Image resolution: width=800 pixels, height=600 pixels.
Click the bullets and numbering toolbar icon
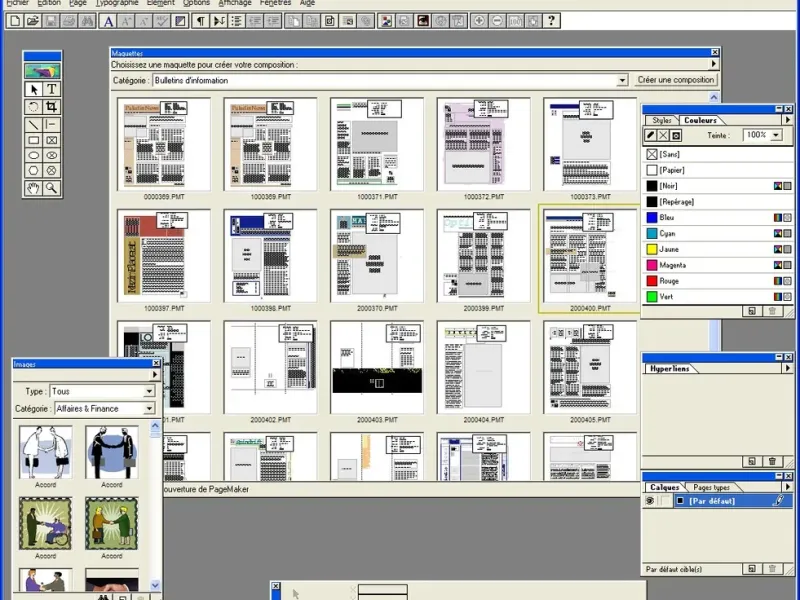pos(236,21)
